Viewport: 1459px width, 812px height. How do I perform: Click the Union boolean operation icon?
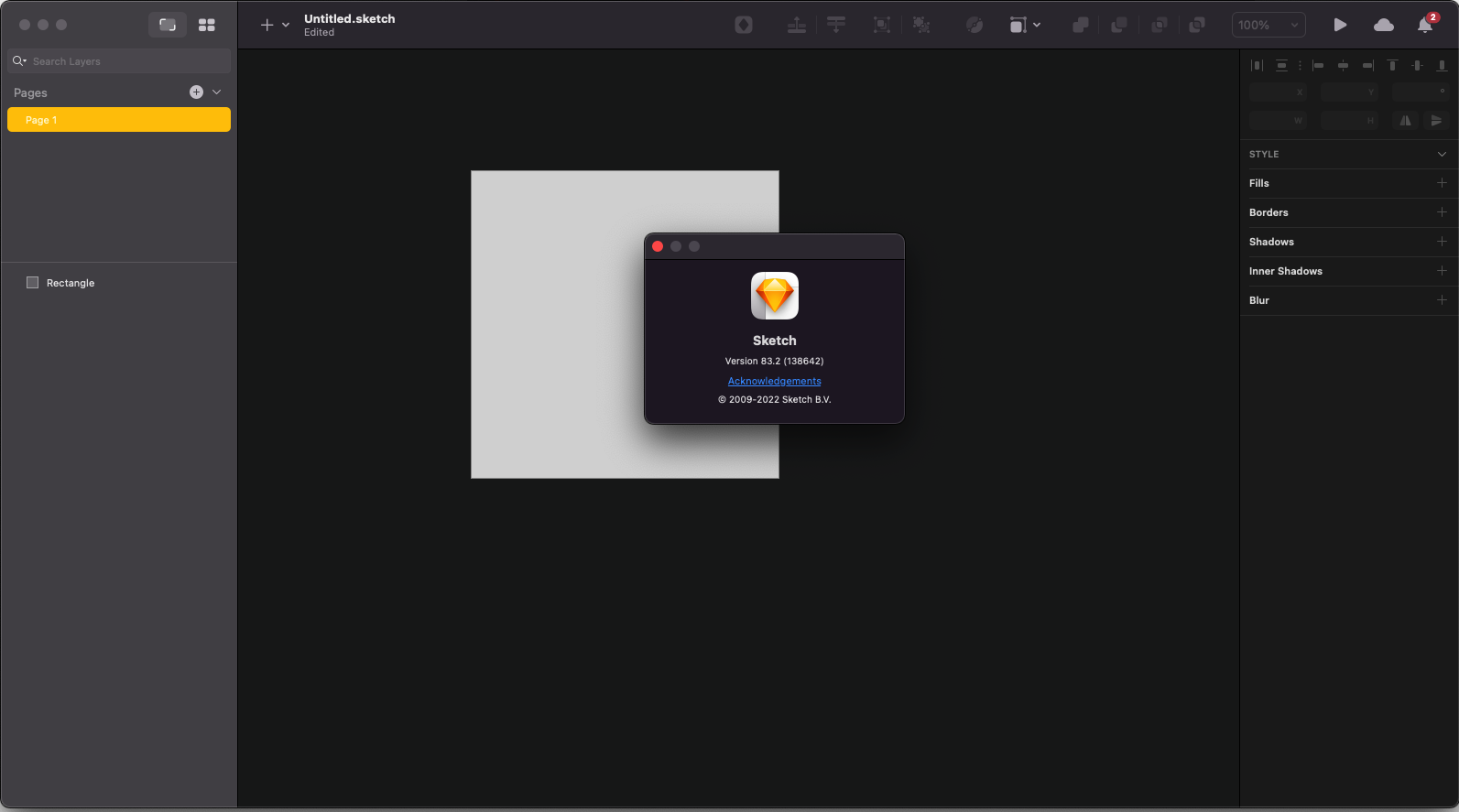click(1081, 25)
